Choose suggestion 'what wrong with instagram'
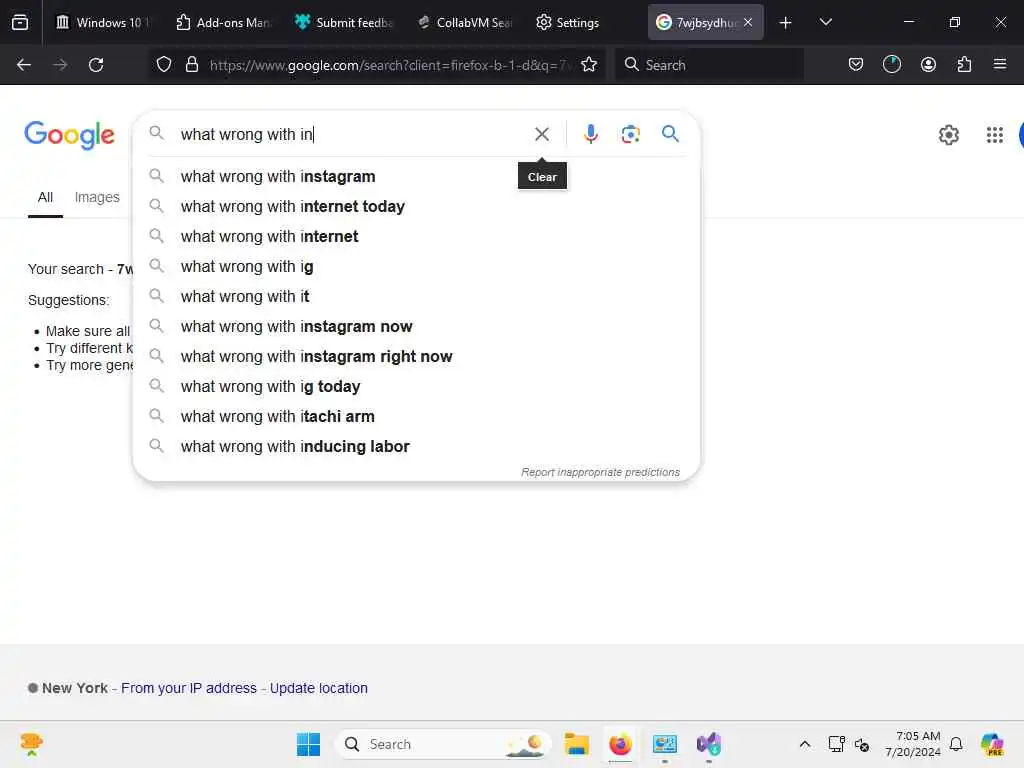This screenshot has width=1024, height=768. [x=416, y=176]
